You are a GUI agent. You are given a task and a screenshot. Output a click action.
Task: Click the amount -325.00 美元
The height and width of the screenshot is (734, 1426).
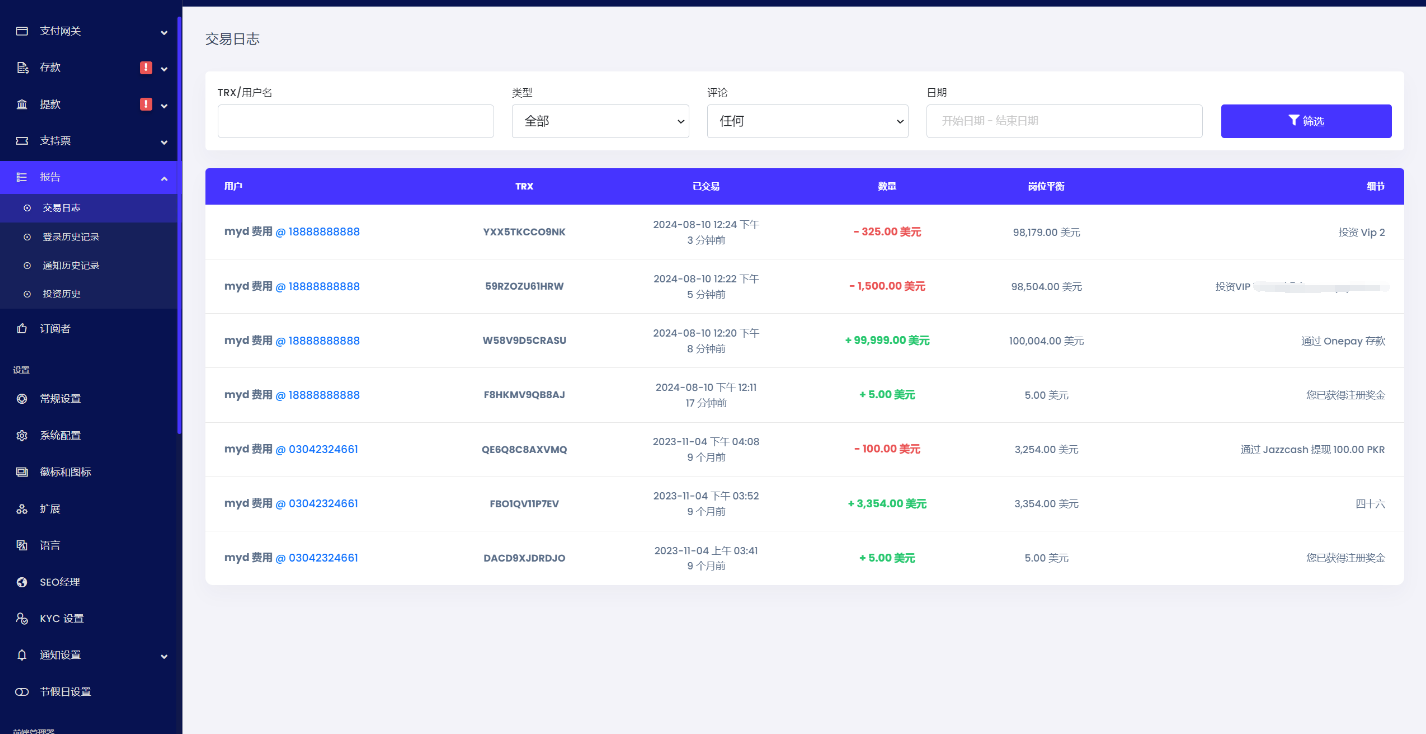(887, 232)
